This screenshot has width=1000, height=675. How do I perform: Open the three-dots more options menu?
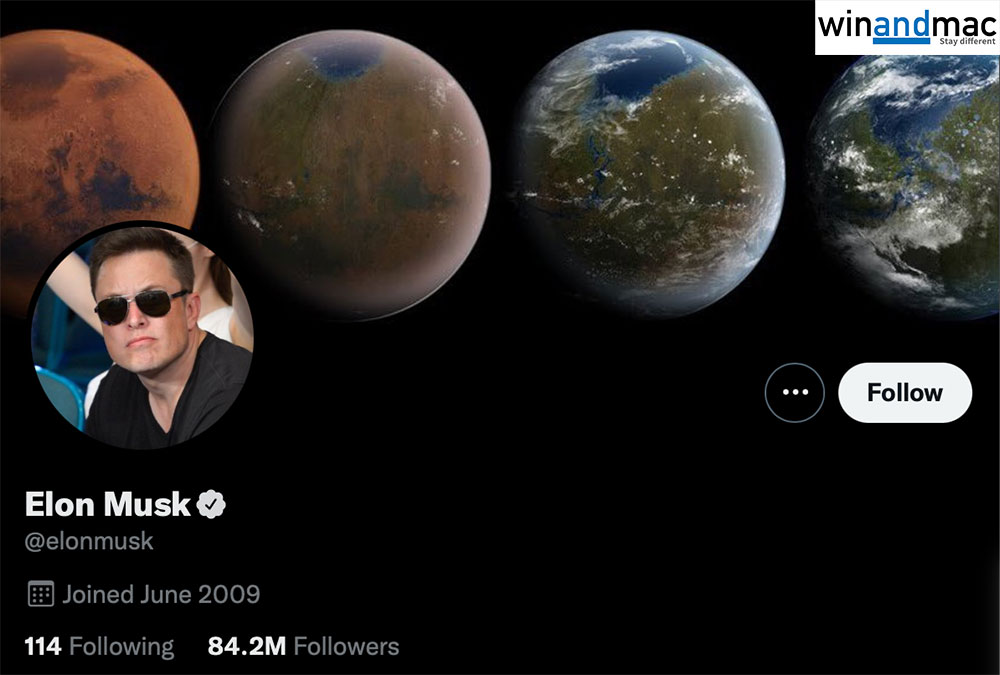(795, 392)
